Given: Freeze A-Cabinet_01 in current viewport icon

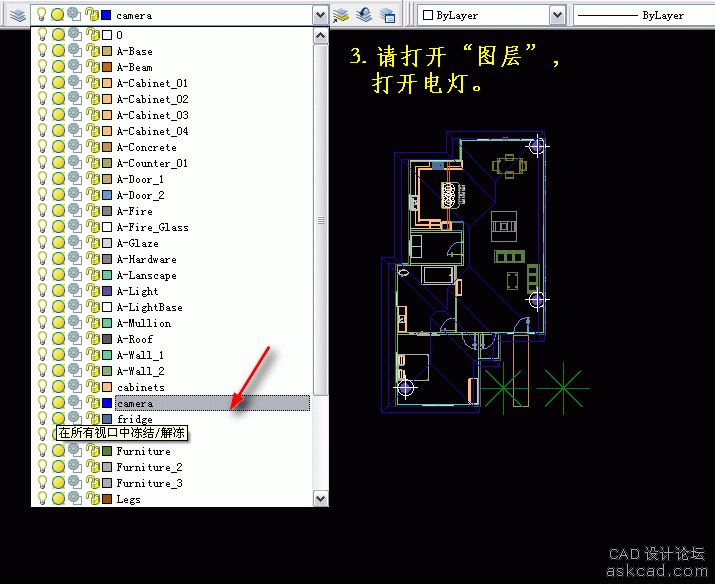Looking at the screenshot, I should 75,83.
